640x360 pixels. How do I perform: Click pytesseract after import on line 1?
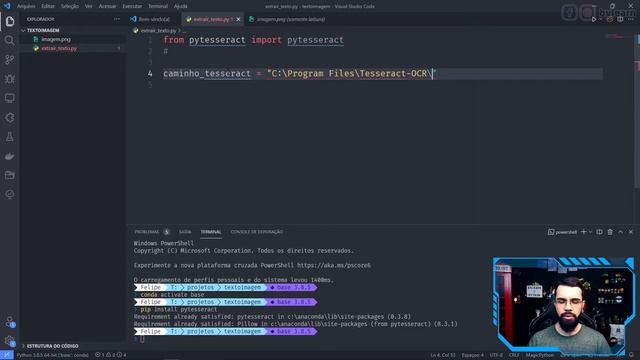pos(315,40)
